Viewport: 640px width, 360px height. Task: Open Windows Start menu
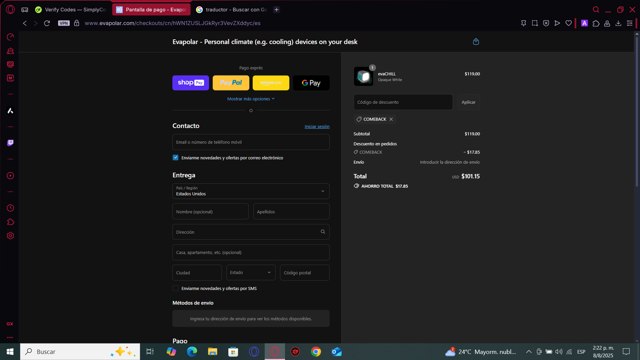click(10, 351)
